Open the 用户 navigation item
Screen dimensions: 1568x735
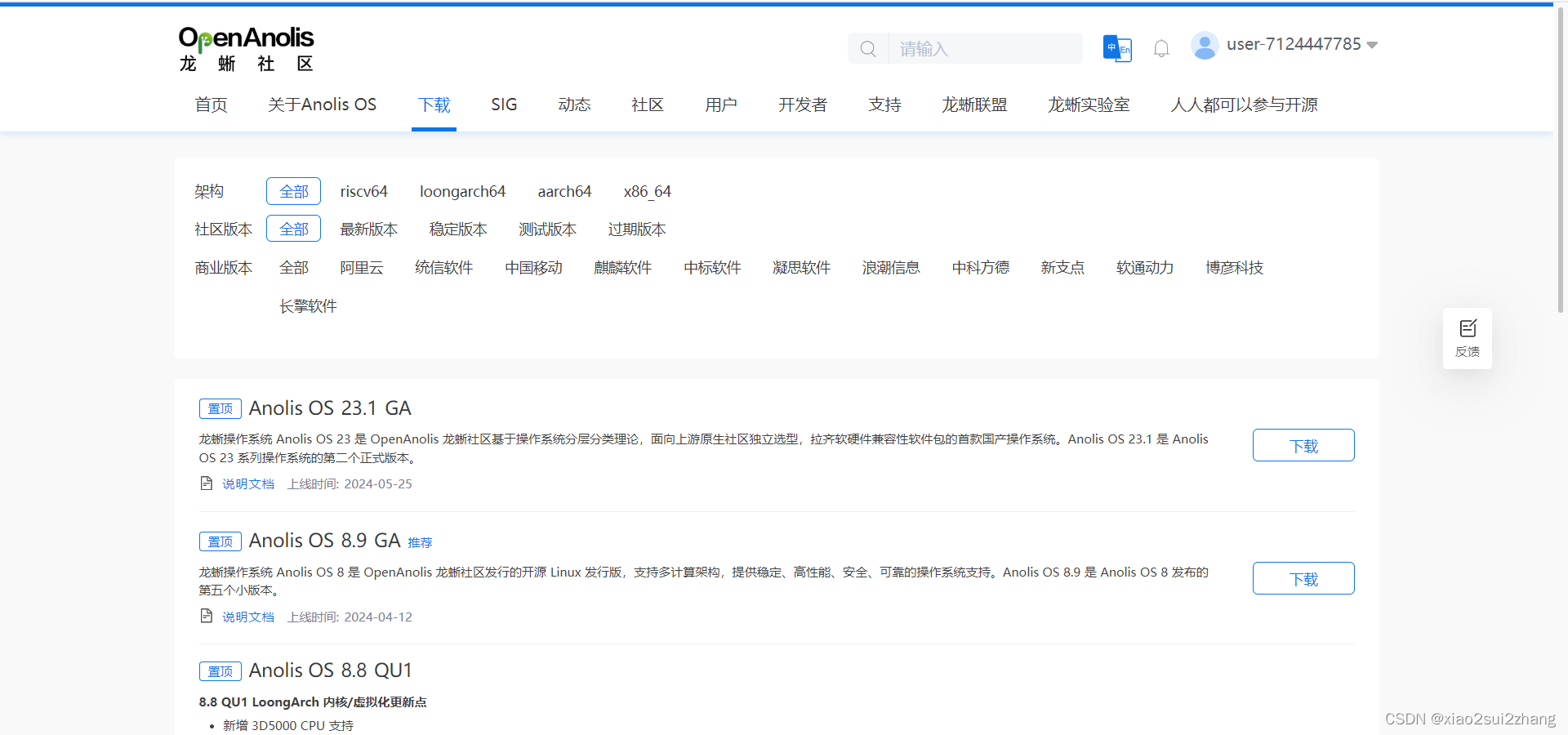click(x=721, y=105)
